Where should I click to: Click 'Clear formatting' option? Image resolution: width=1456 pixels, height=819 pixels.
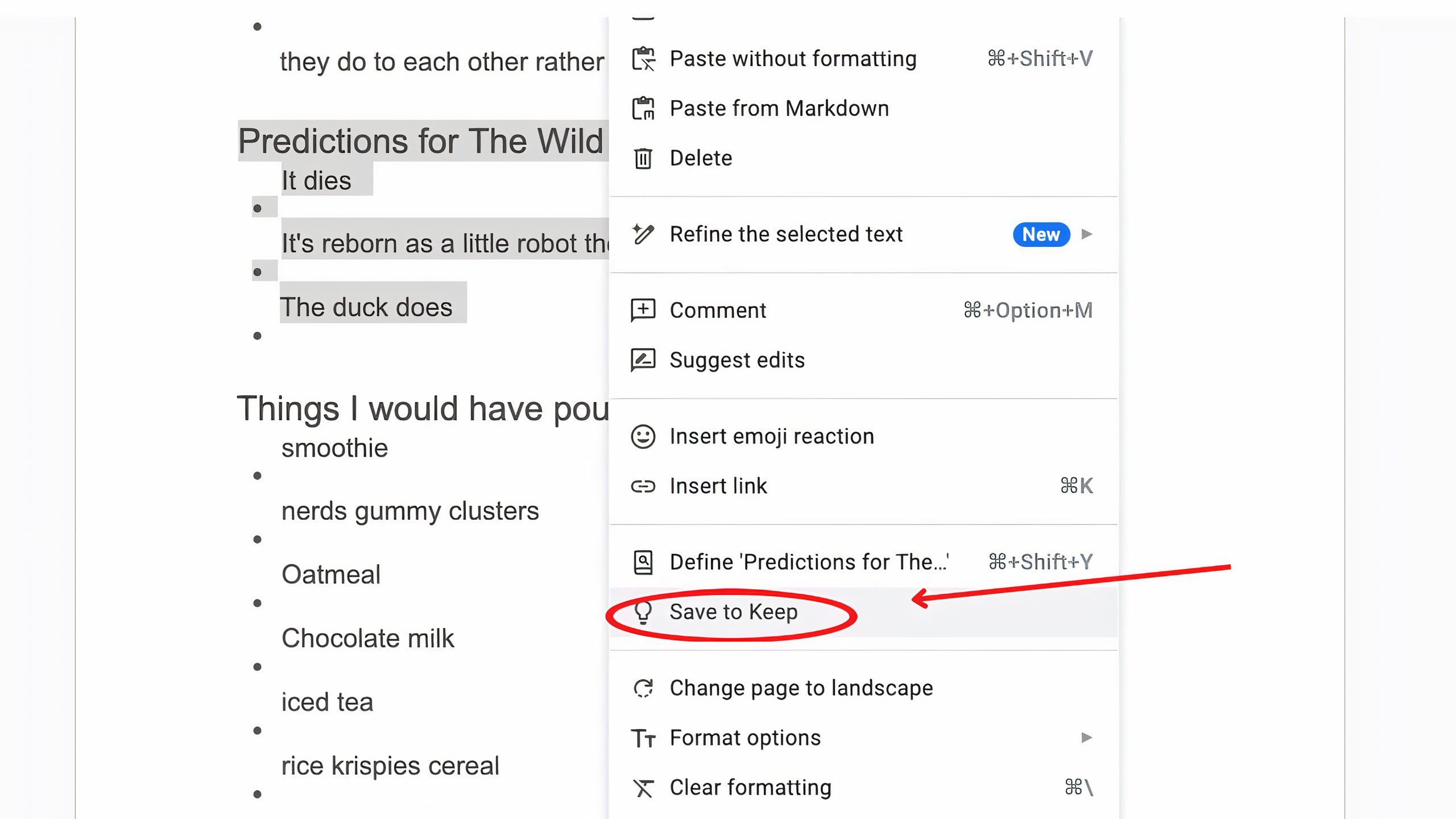750,787
